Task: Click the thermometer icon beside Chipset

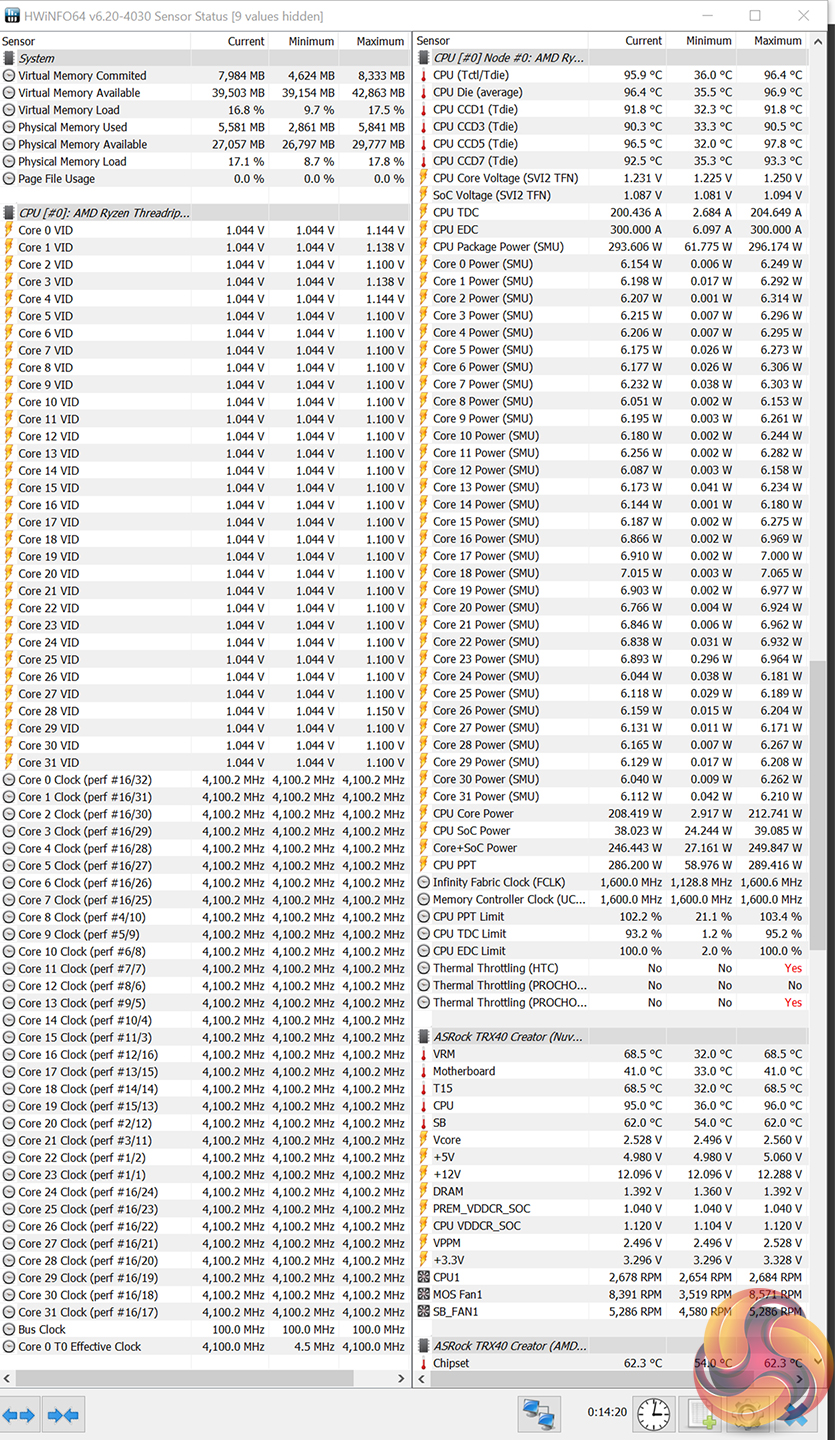Action: click(x=424, y=1363)
